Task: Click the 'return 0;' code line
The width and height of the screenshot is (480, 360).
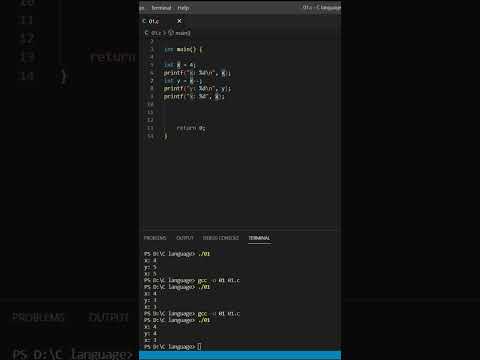Action: 191,128
